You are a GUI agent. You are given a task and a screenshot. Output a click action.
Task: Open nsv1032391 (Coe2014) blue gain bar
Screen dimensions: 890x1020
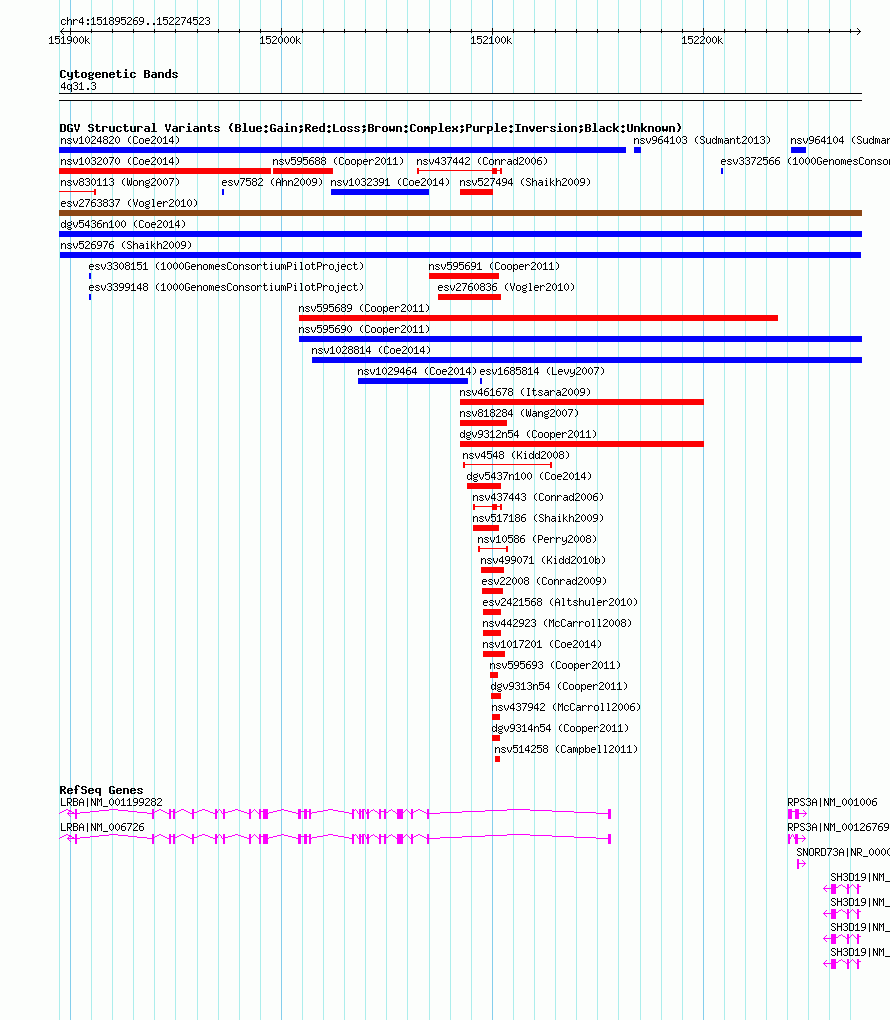tap(380, 192)
